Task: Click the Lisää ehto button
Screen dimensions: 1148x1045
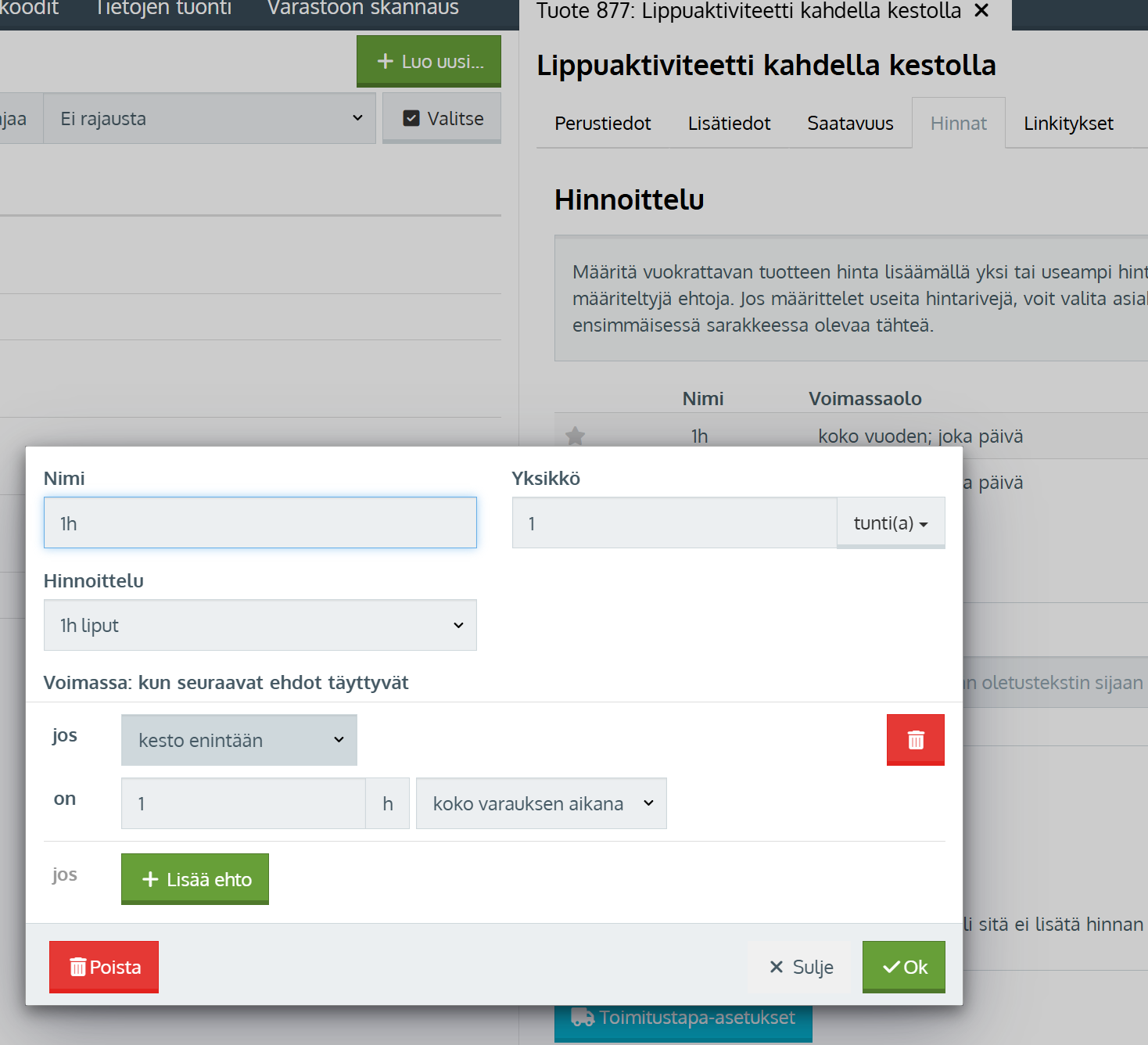Action: coord(195,879)
